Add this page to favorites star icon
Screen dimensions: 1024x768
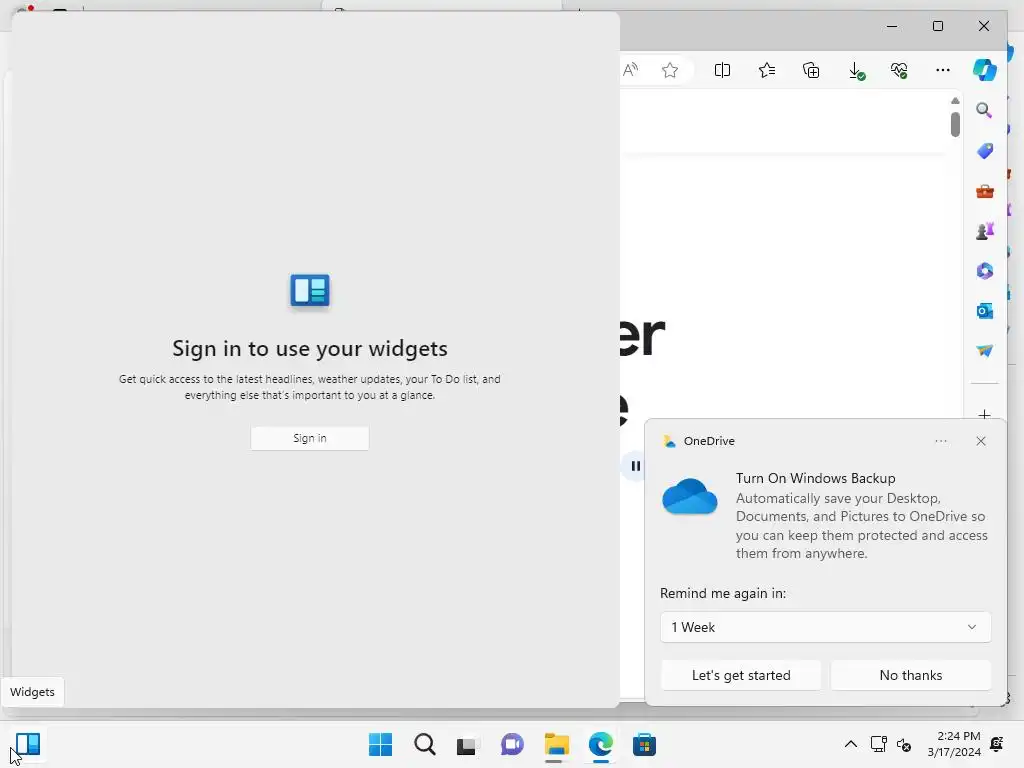click(669, 70)
